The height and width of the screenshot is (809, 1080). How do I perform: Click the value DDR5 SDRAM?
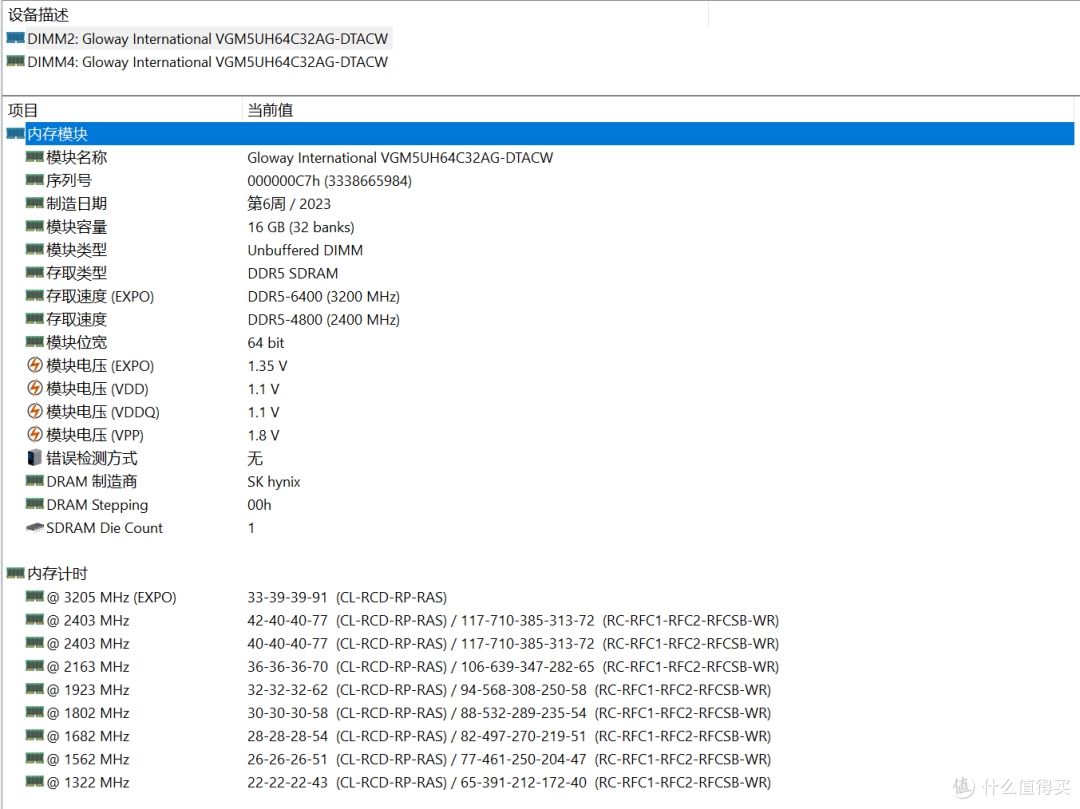[x=293, y=273]
